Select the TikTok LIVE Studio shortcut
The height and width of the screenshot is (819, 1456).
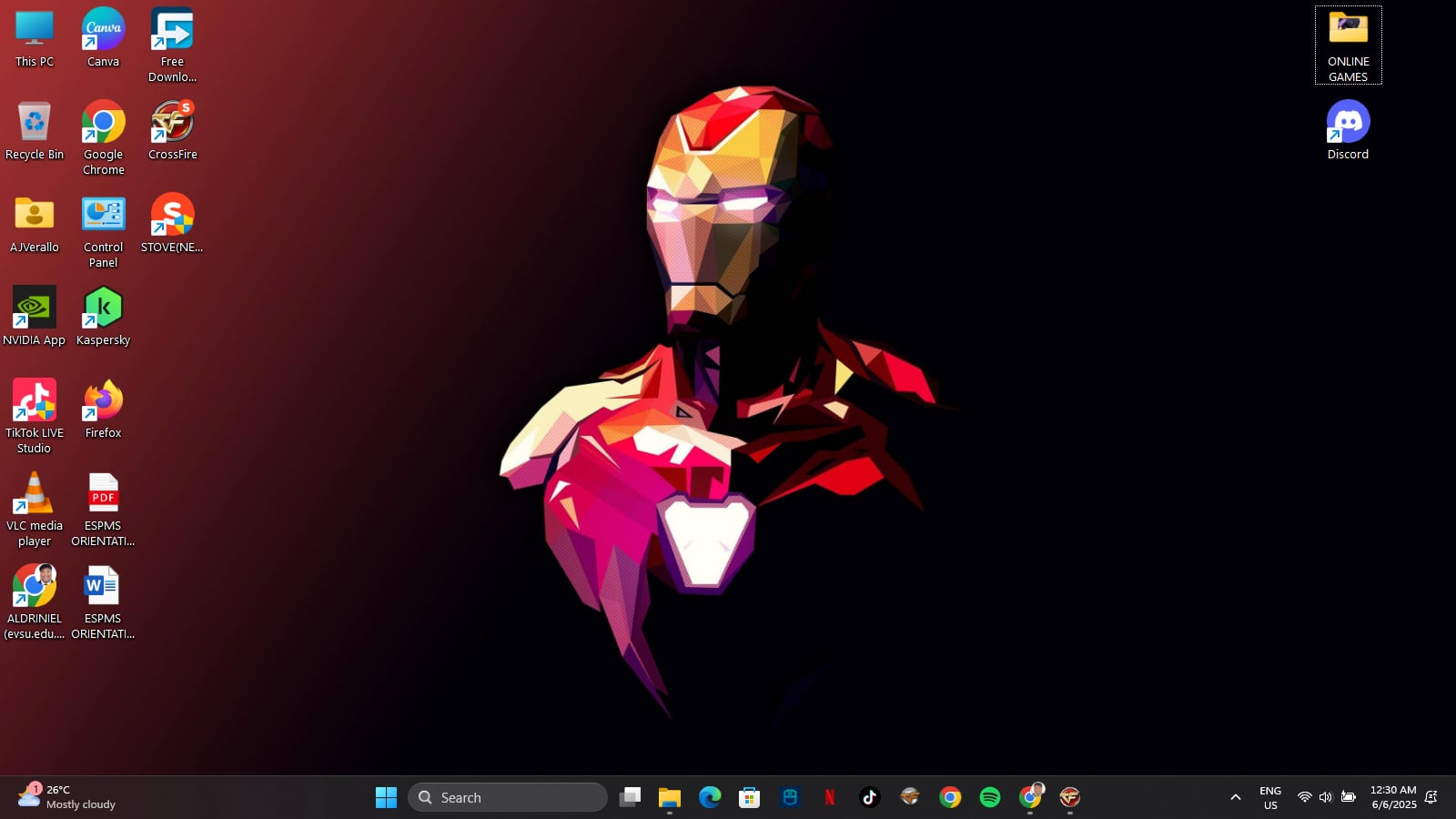(35, 417)
